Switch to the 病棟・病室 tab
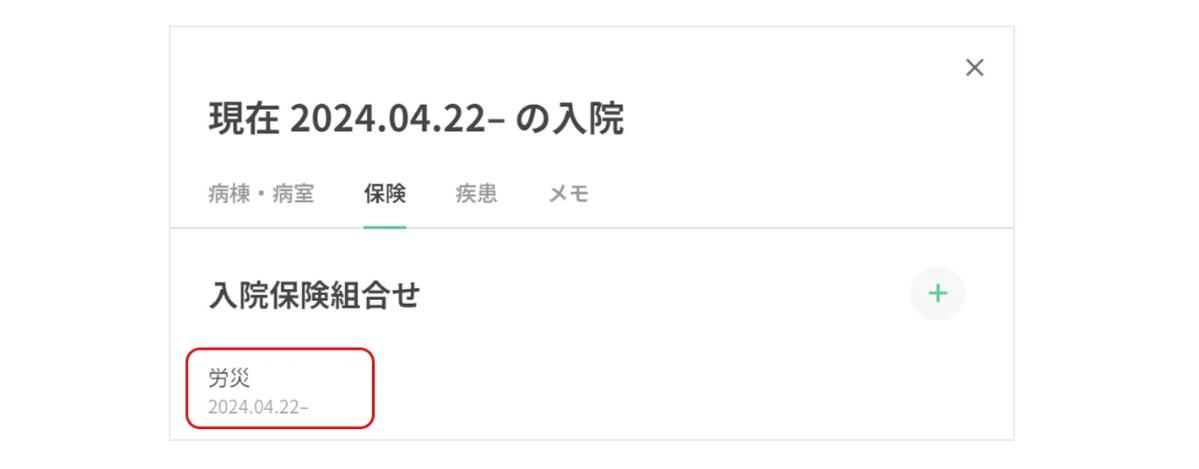This screenshot has height=469, width=1199. tap(261, 194)
